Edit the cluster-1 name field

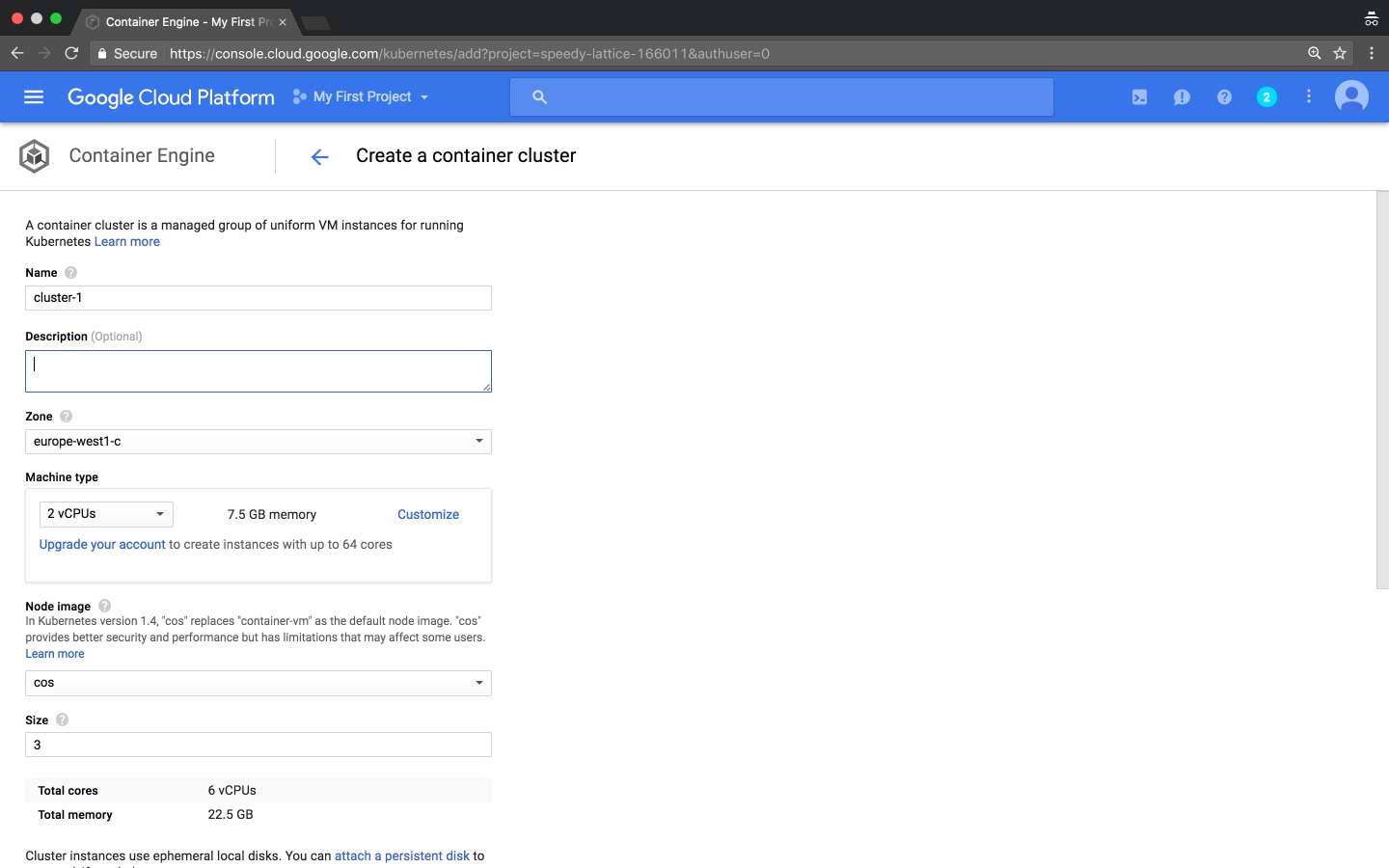point(259,298)
